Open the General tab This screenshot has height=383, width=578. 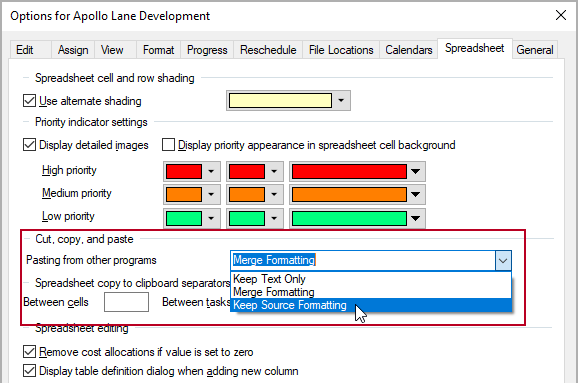click(x=535, y=50)
